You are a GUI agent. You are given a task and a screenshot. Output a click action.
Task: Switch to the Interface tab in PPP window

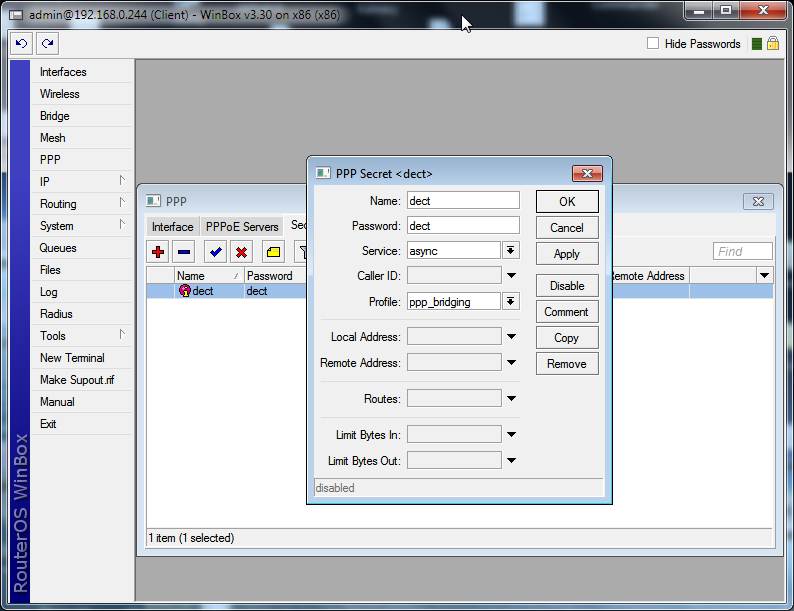173,226
